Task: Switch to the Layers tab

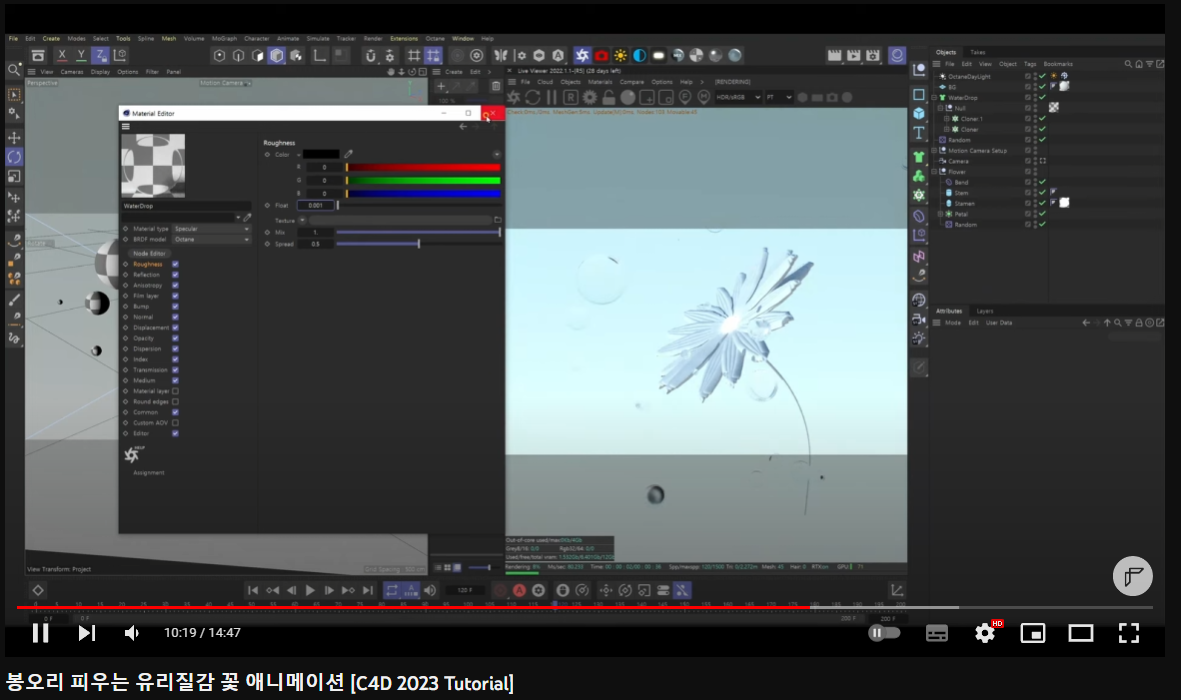Action: pyautogui.click(x=984, y=311)
